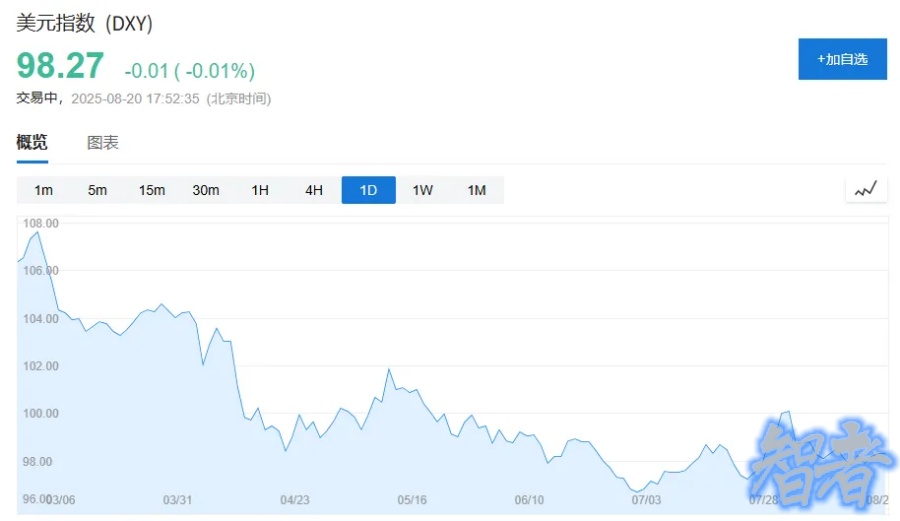Click the 06/10 axis date
Image resolution: width=900 pixels, height=521 pixels.
tap(529, 499)
